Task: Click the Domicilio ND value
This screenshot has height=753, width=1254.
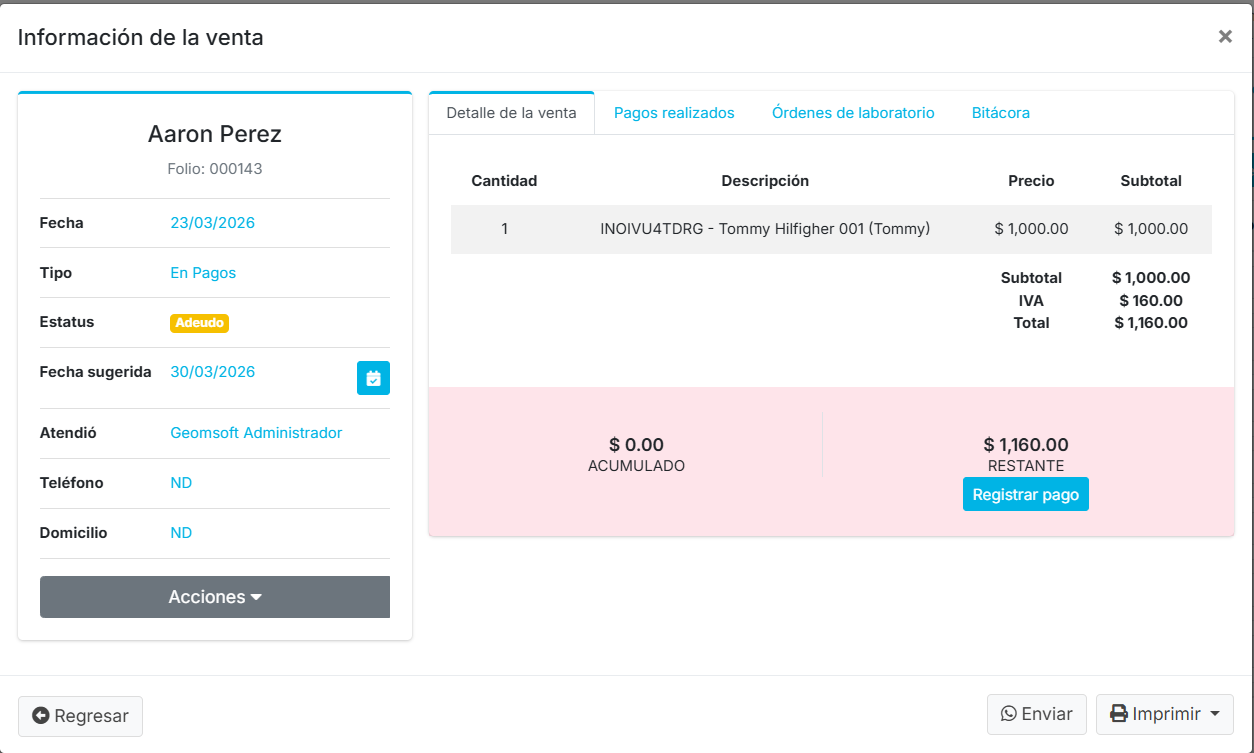Action: (181, 533)
